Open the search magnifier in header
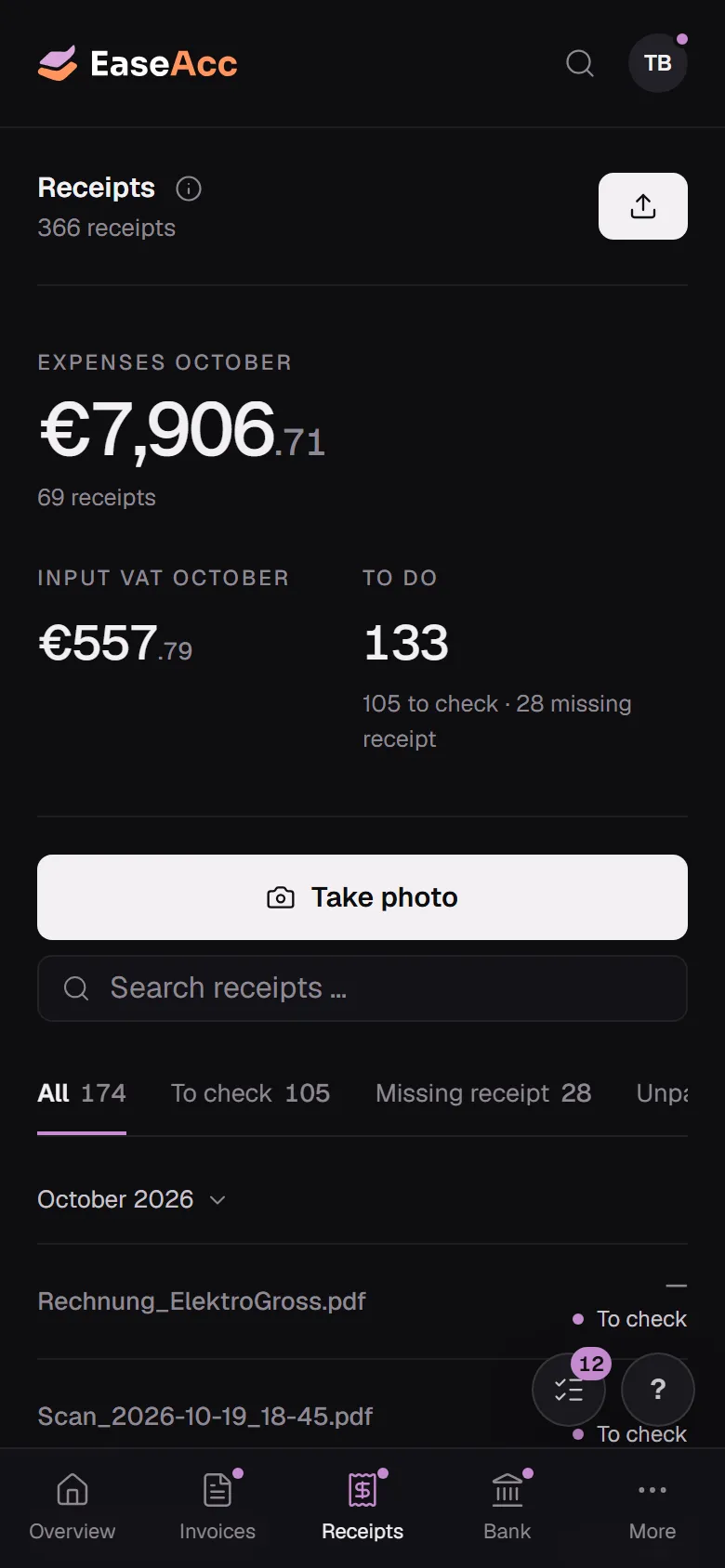This screenshot has height=1568, width=725. click(x=580, y=63)
